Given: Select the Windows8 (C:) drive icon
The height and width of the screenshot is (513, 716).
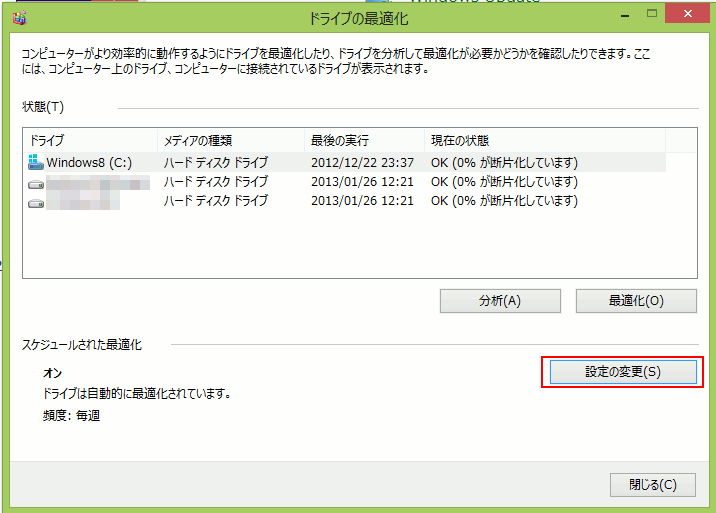Looking at the screenshot, I should pyautogui.click(x=36, y=162).
